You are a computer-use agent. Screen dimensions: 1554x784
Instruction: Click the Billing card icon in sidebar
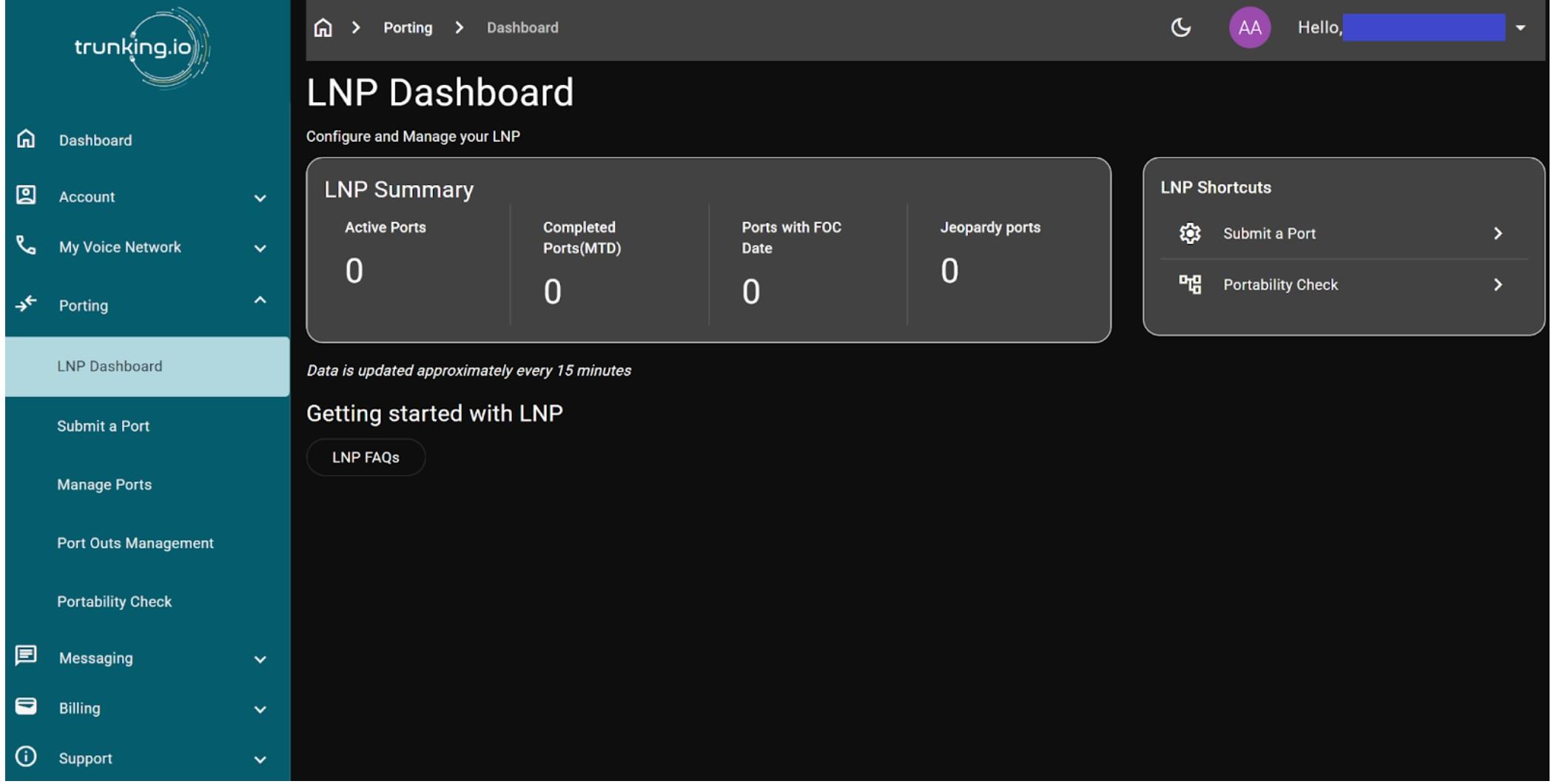[26, 706]
